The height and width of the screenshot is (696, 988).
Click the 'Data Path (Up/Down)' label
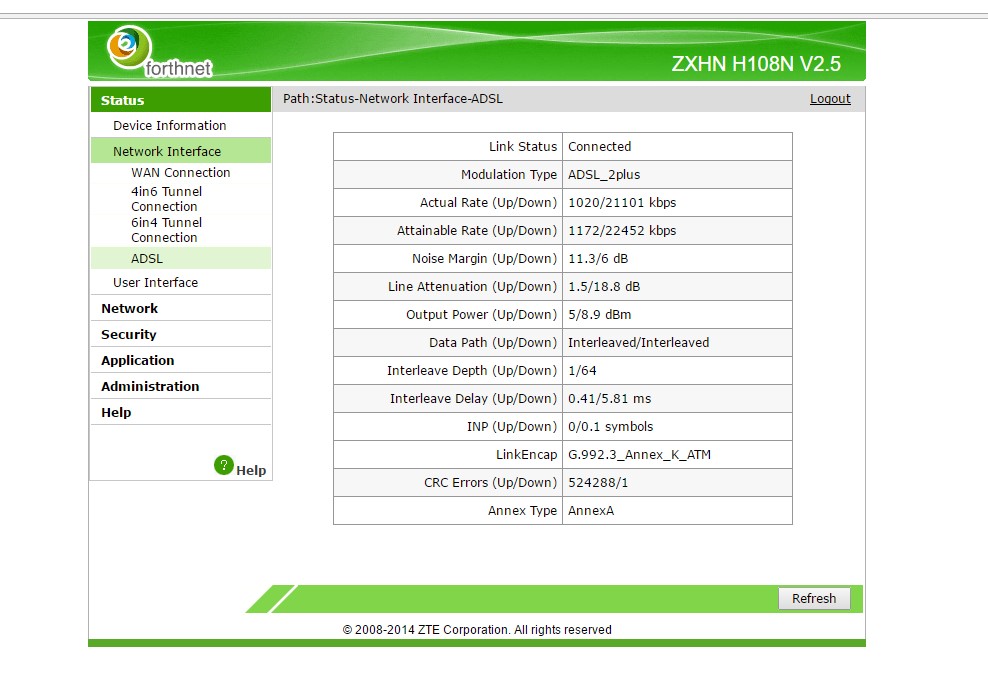point(493,343)
